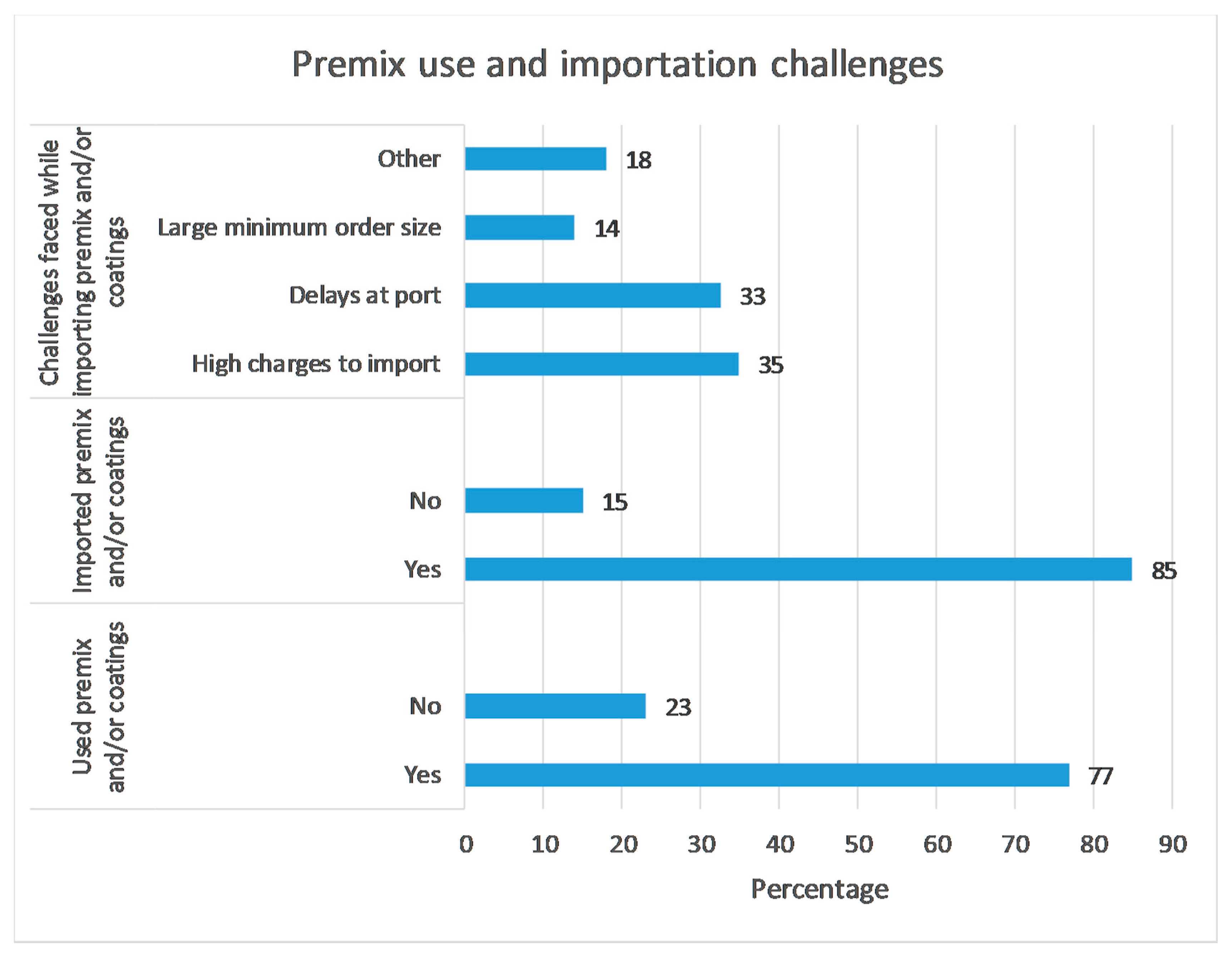Screen dimensions: 1232x956
Task: Select the 'Other' bar in the chart
Action: pyautogui.click(x=535, y=159)
